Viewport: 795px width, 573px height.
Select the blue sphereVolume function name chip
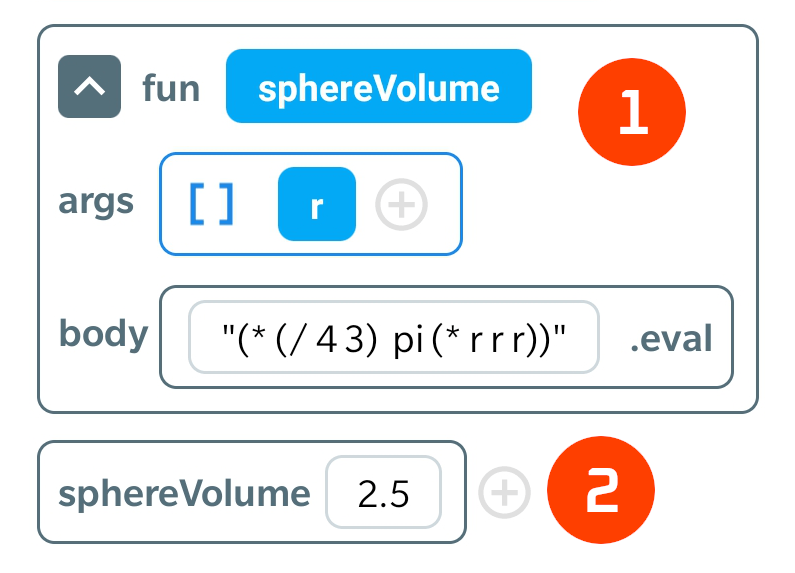tap(378, 87)
